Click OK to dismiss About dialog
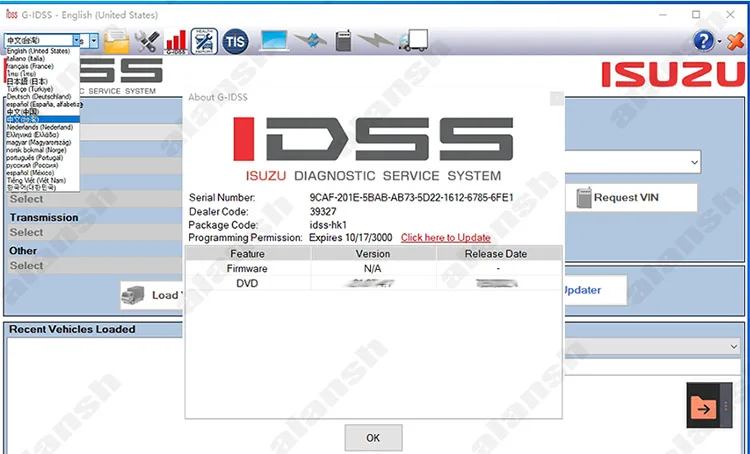The image size is (750, 454). [x=373, y=438]
